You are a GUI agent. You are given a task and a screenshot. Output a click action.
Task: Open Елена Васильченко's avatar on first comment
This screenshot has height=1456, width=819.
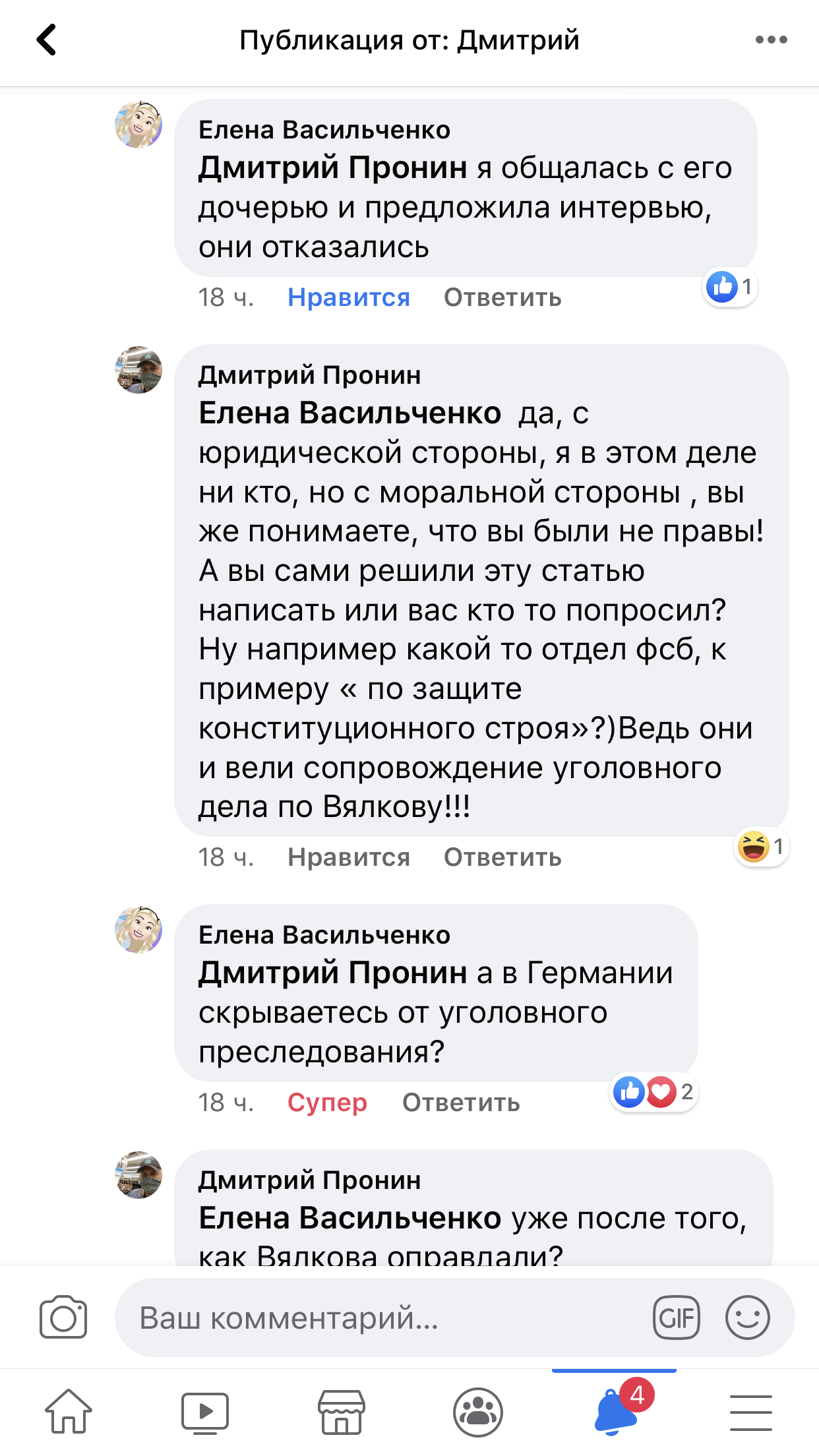click(x=138, y=124)
